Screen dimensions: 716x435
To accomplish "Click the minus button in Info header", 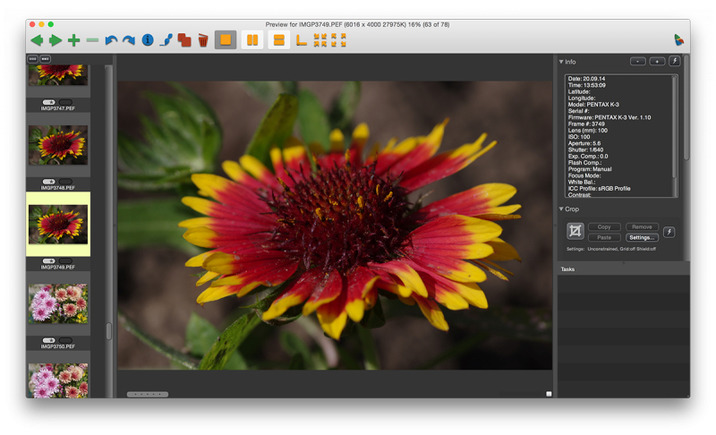I will pos(638,62).
